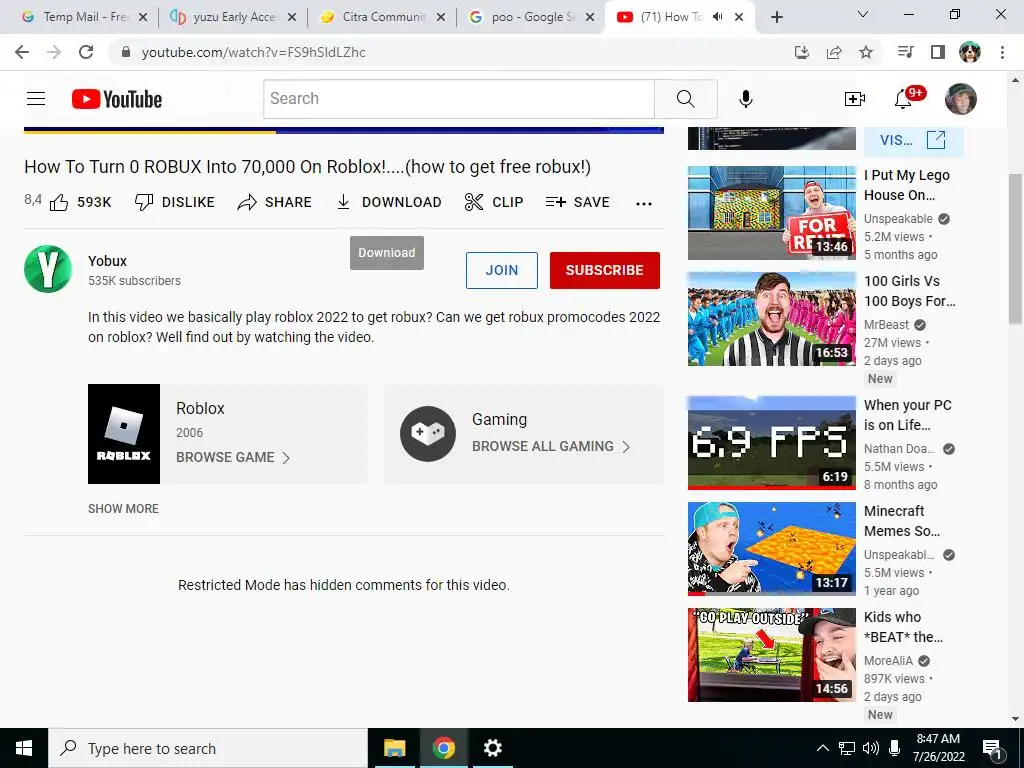Dislike the video
Viewport: 1024px width, 768px height.
click(174, 202)
